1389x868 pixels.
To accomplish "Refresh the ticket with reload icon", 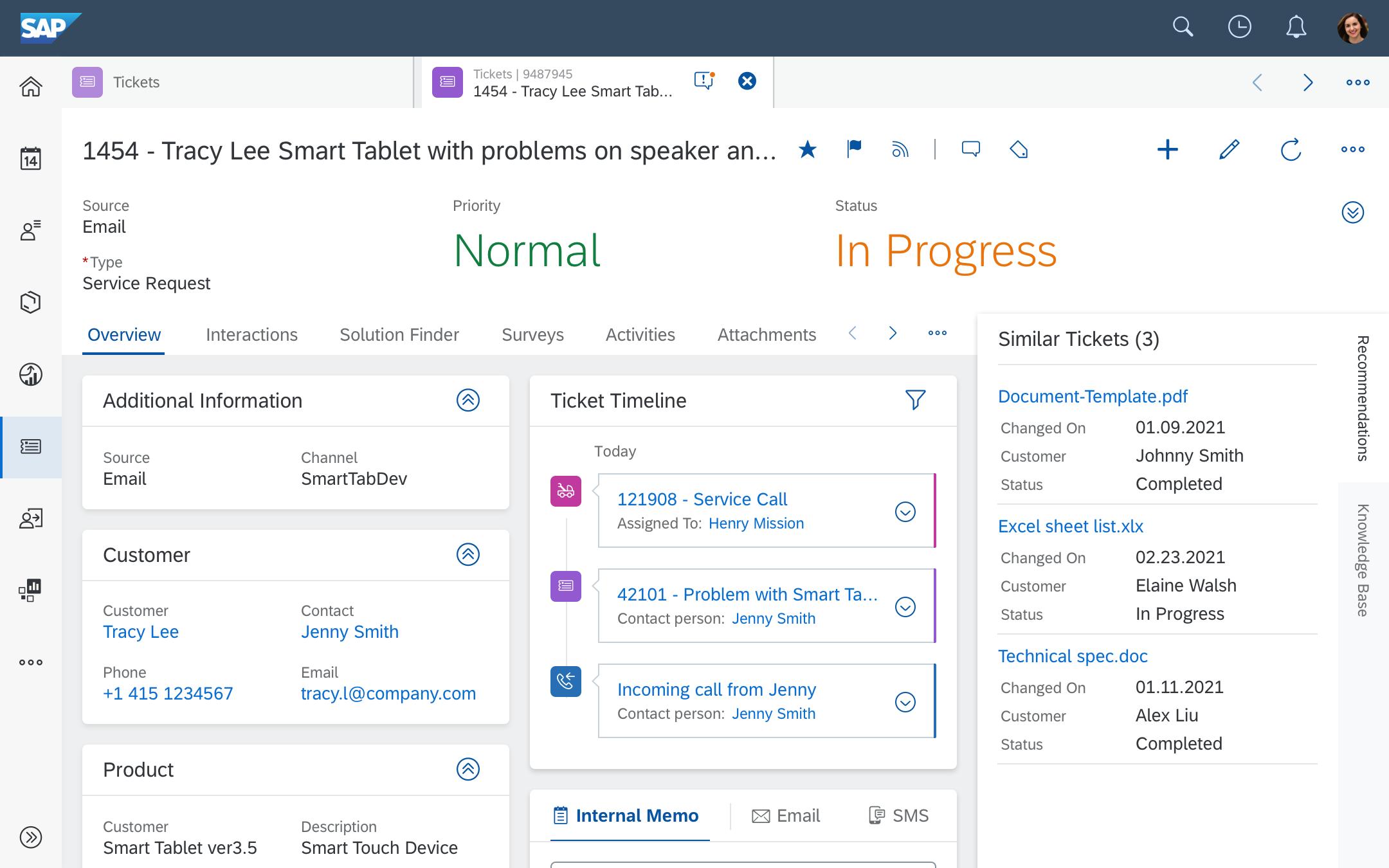I will click(1291, 150).
